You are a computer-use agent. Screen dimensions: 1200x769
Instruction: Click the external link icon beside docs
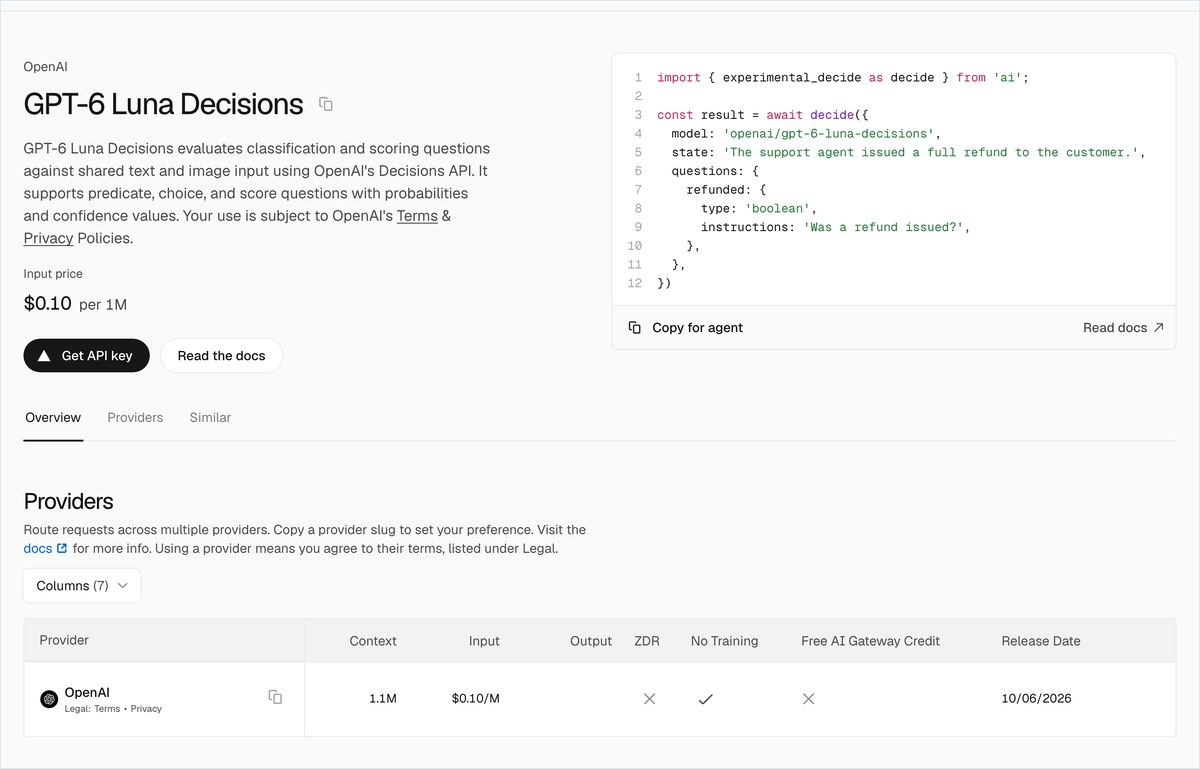[x=62, y=548]
